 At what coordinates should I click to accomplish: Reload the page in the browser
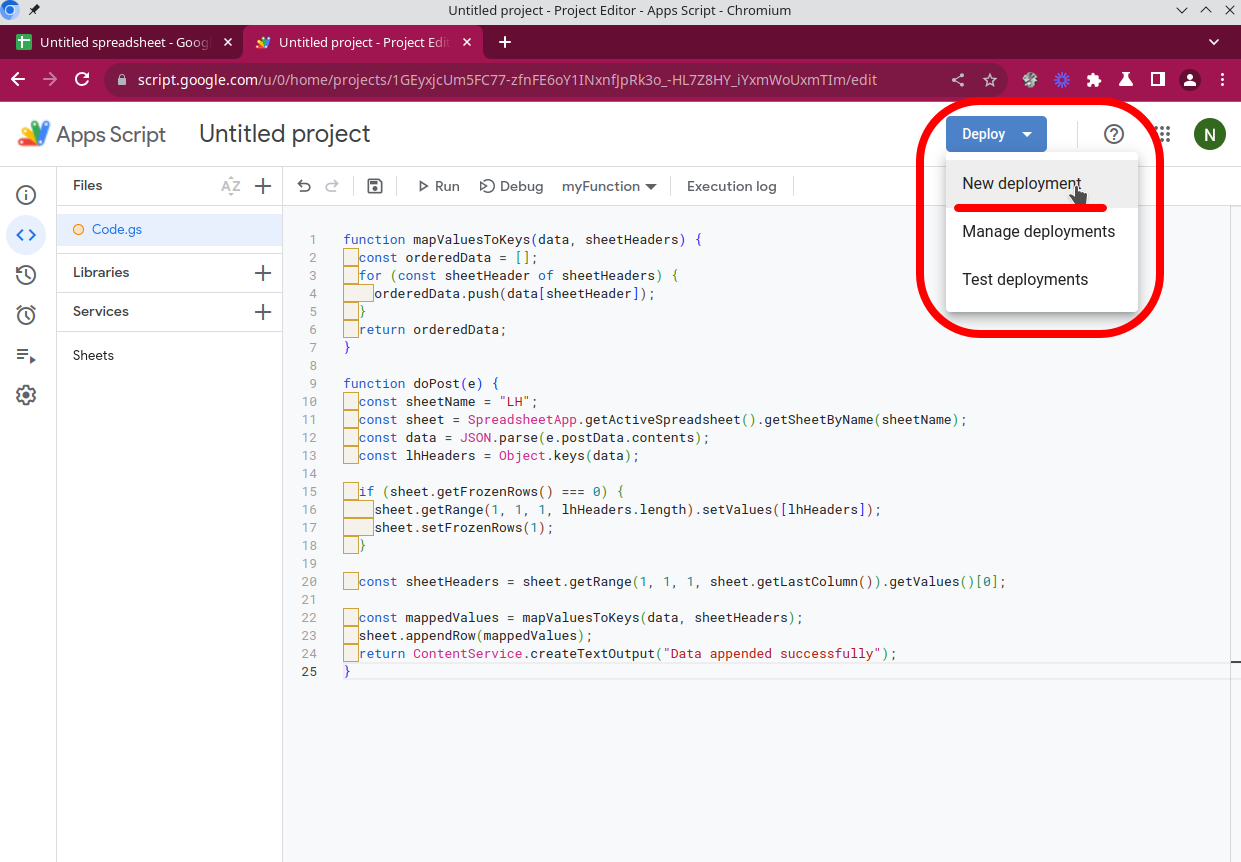point(82,79)
